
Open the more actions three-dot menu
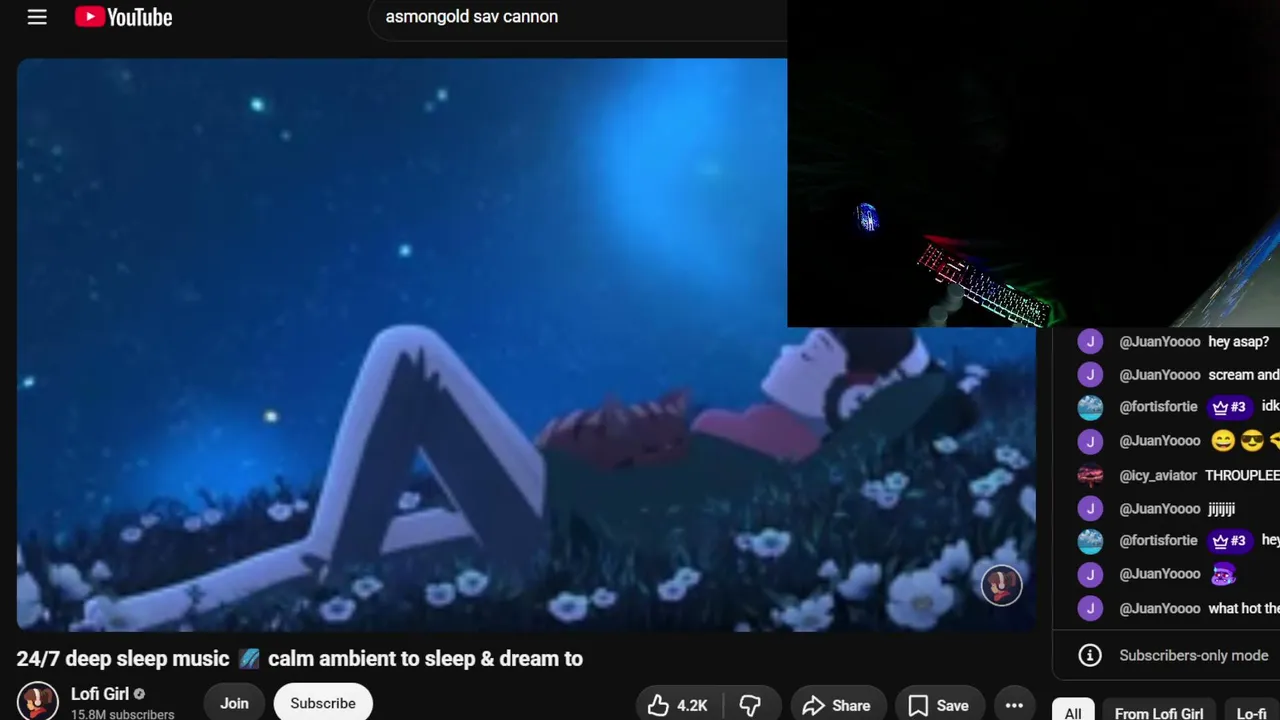click(x=1014, y=705)
